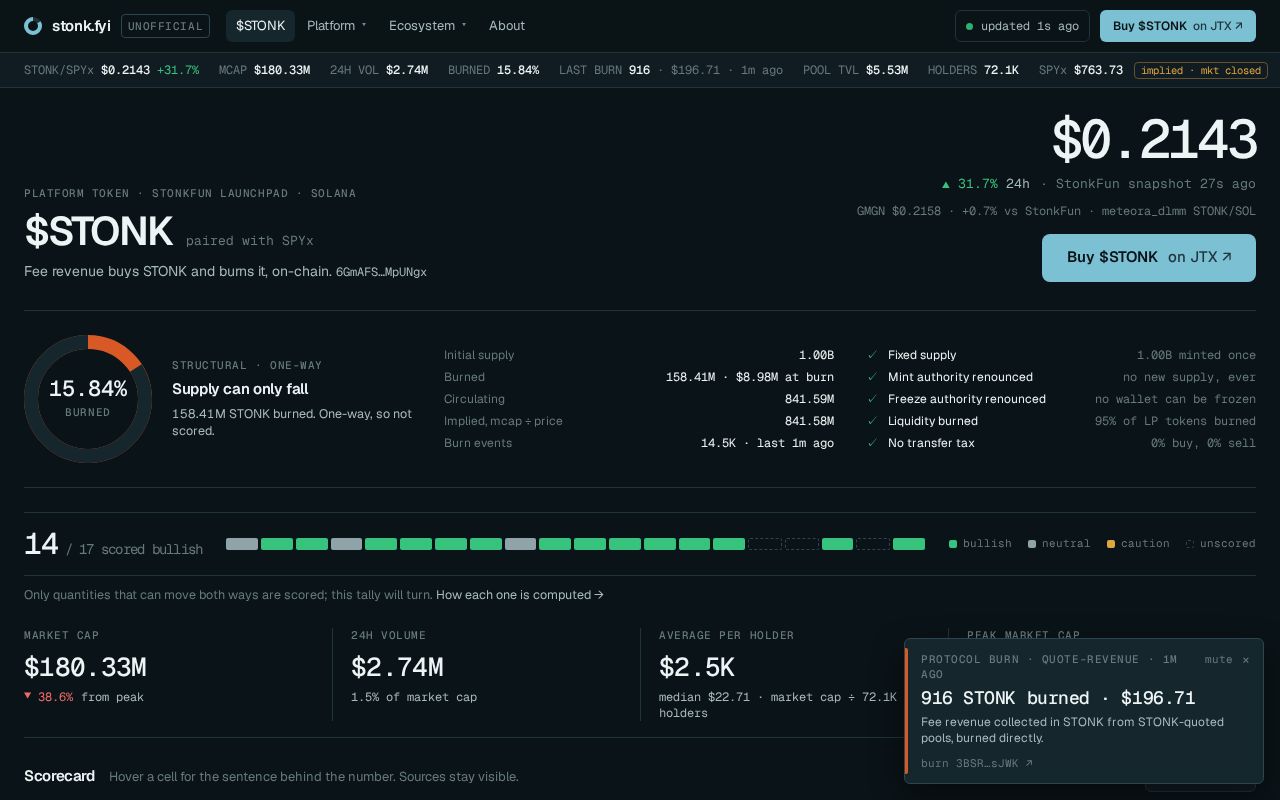
Task: Open the $STONK nav tab
Action: click(x=260, y=26)
